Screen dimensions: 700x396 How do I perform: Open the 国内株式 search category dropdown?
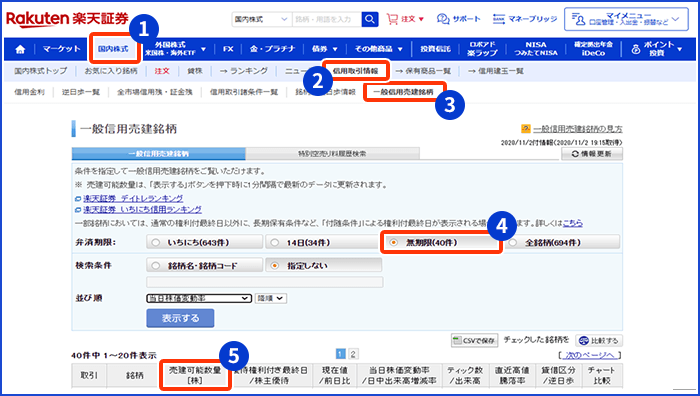262,19
